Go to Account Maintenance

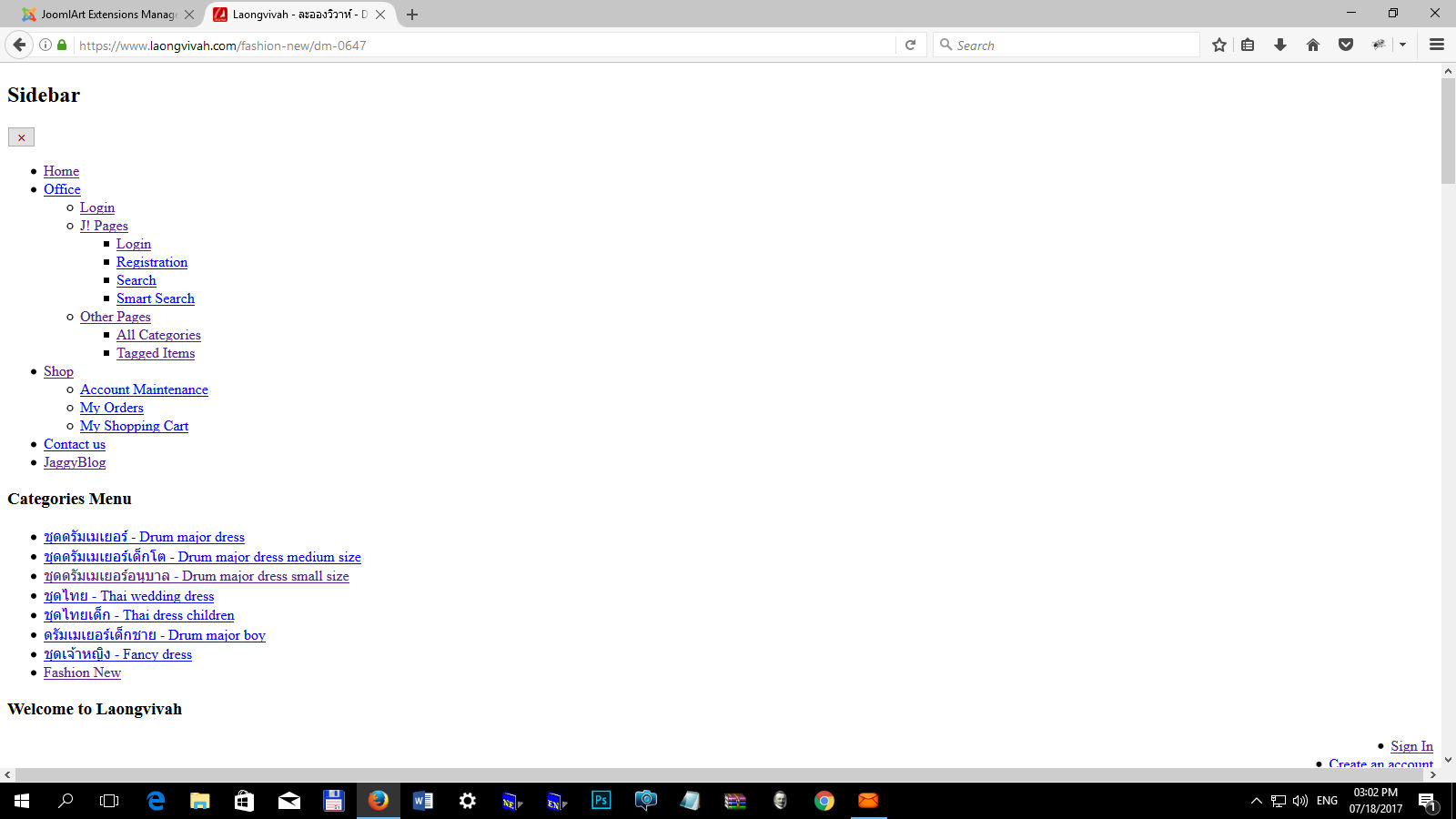[x=144, y=389]
